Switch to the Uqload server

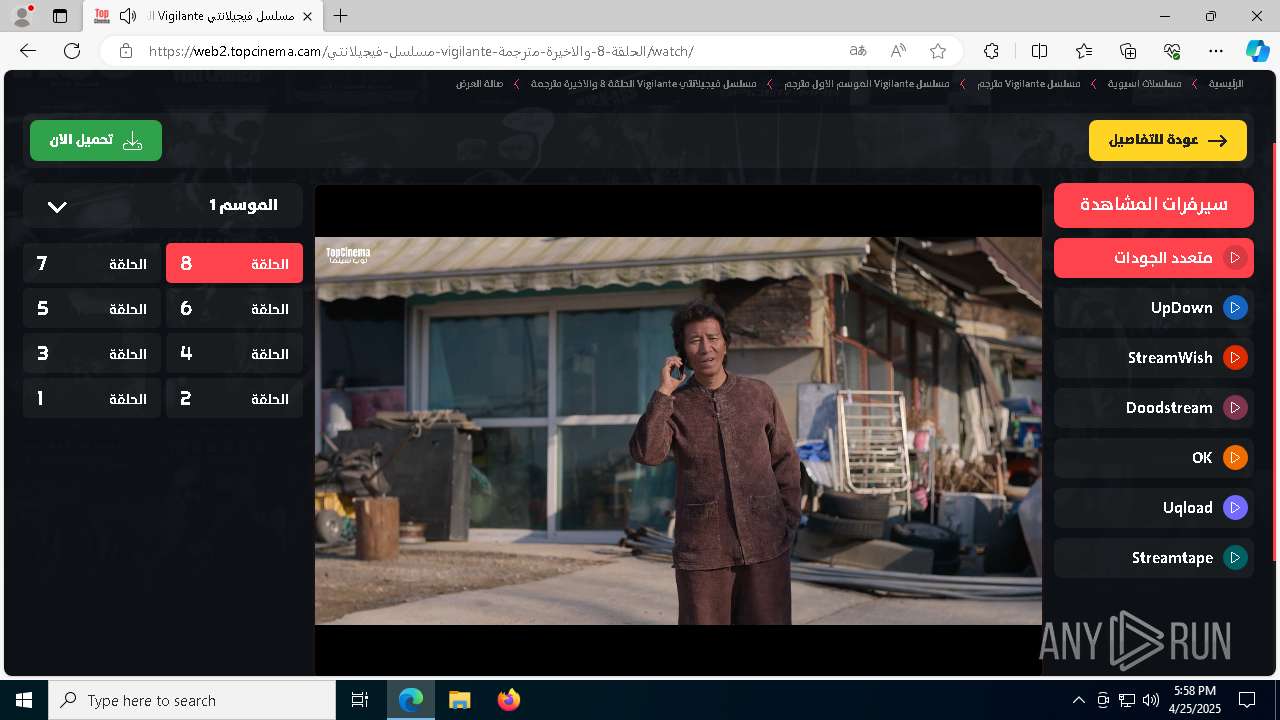(x=1154, y=508)
